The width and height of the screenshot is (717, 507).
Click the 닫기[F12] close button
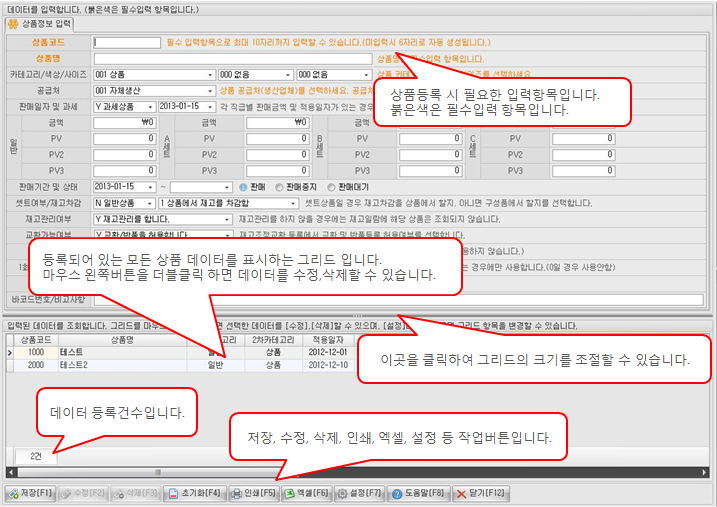click(481, 494)
